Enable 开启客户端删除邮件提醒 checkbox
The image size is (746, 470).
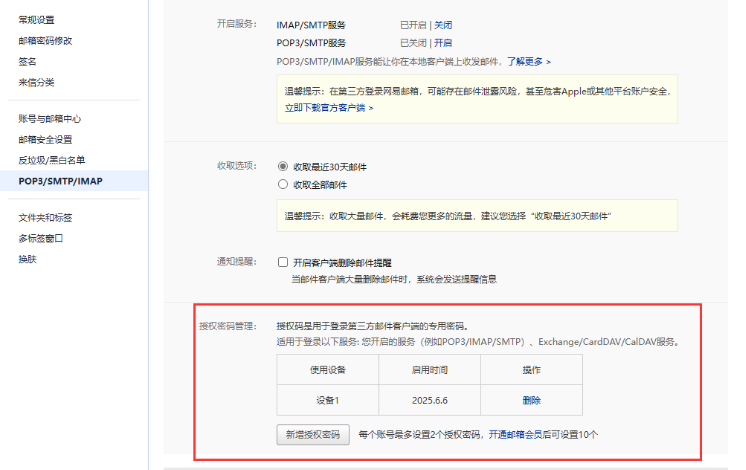tap(283, 262)
